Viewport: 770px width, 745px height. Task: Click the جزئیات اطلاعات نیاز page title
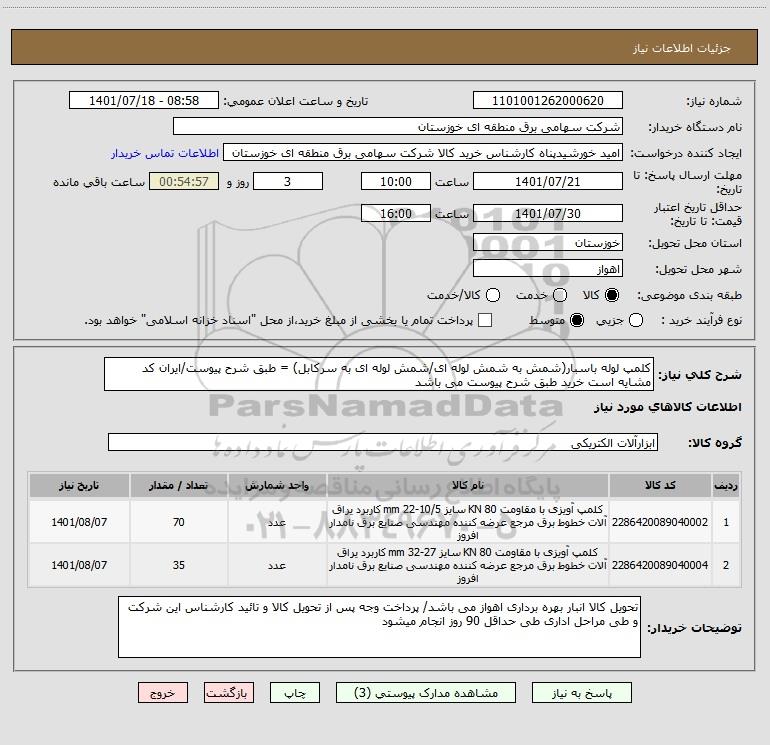682,48
